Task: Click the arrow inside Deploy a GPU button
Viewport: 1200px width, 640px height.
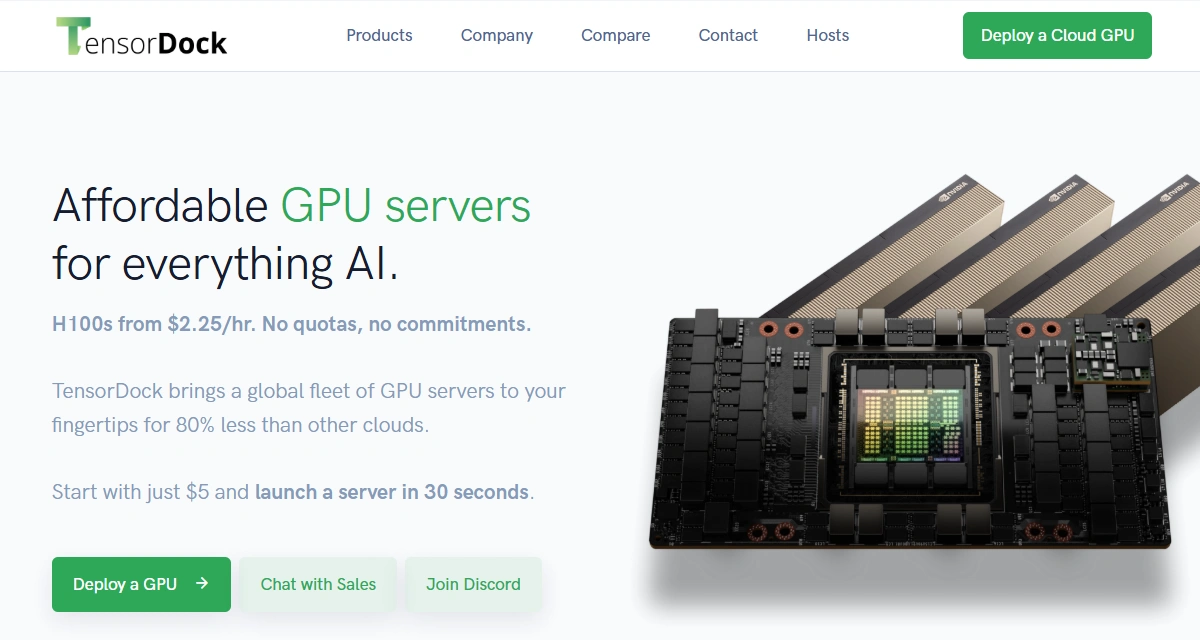Action: coord(202,583)
